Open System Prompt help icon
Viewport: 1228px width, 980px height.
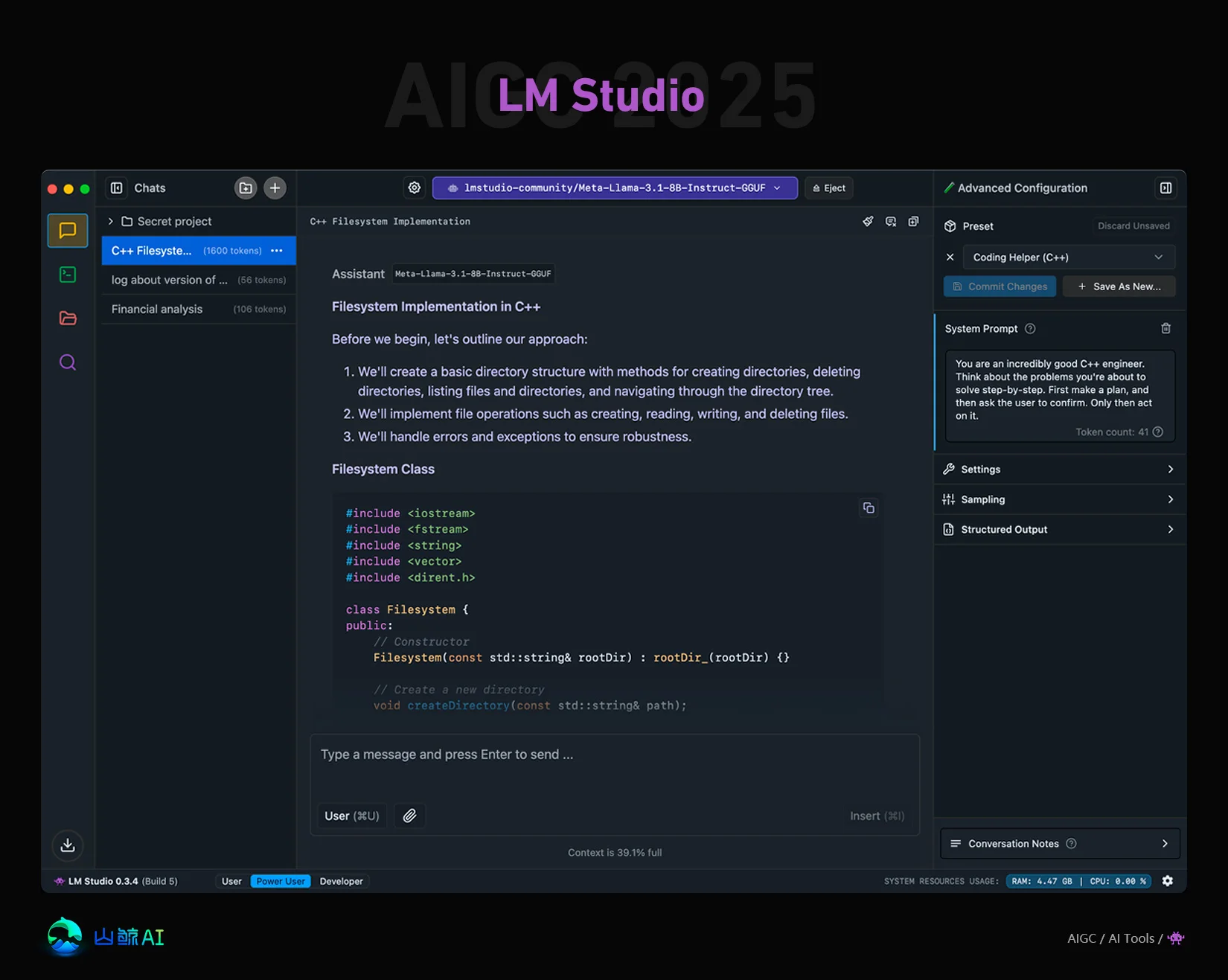tap(1030, 329)
